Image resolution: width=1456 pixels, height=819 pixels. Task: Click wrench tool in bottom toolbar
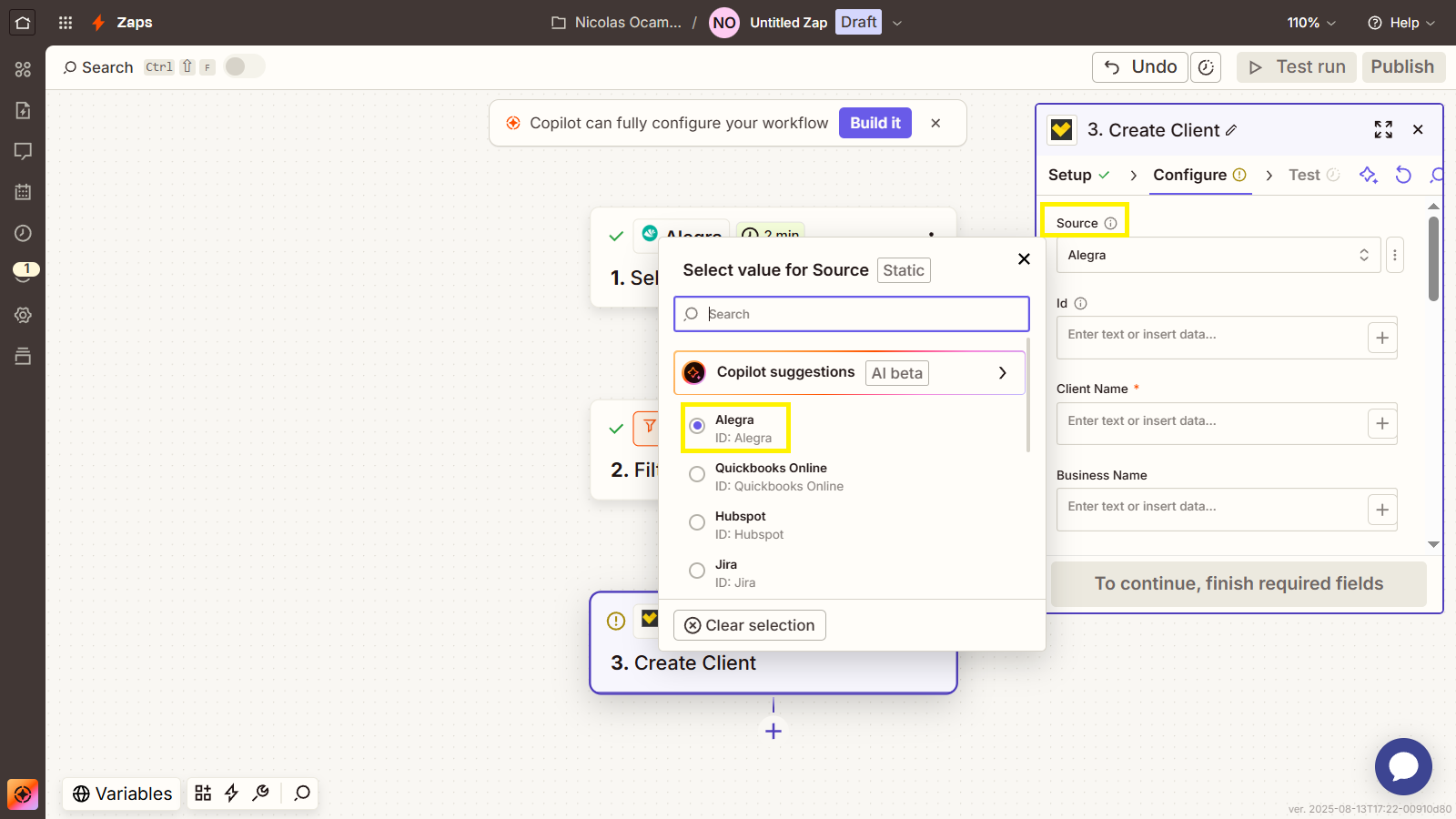261,794
